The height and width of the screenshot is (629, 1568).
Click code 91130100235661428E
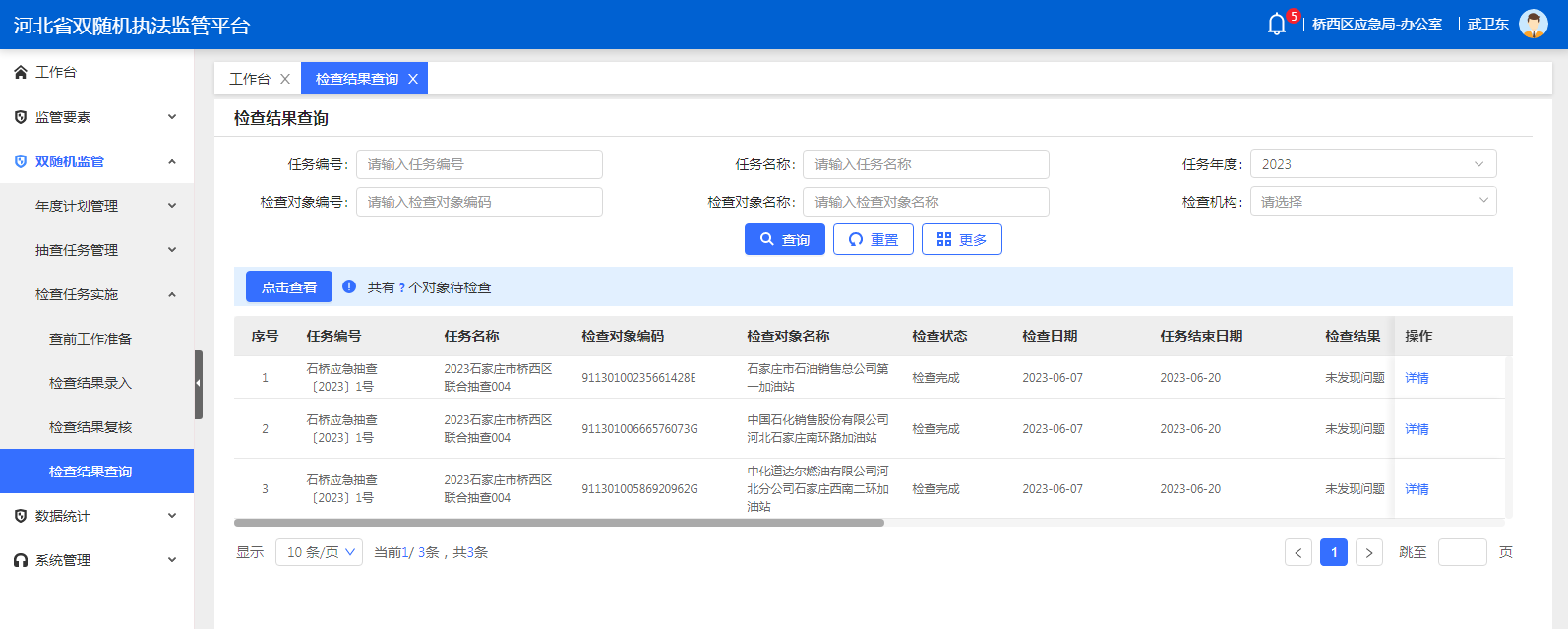[x=638, y=378]
